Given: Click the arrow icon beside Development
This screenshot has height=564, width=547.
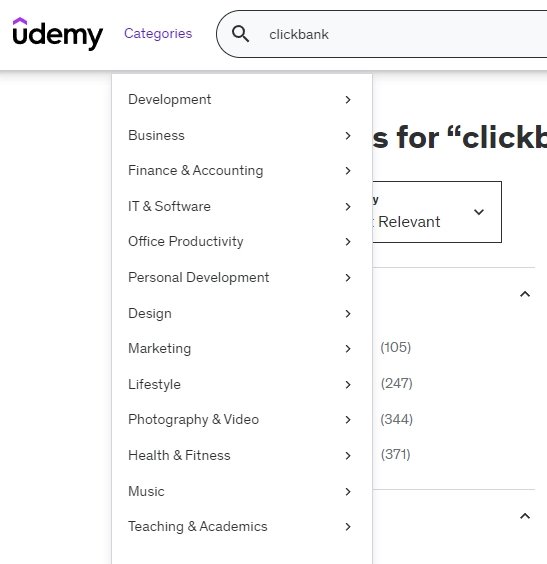Looking at the screenshot, I should [x=347, y=100].
